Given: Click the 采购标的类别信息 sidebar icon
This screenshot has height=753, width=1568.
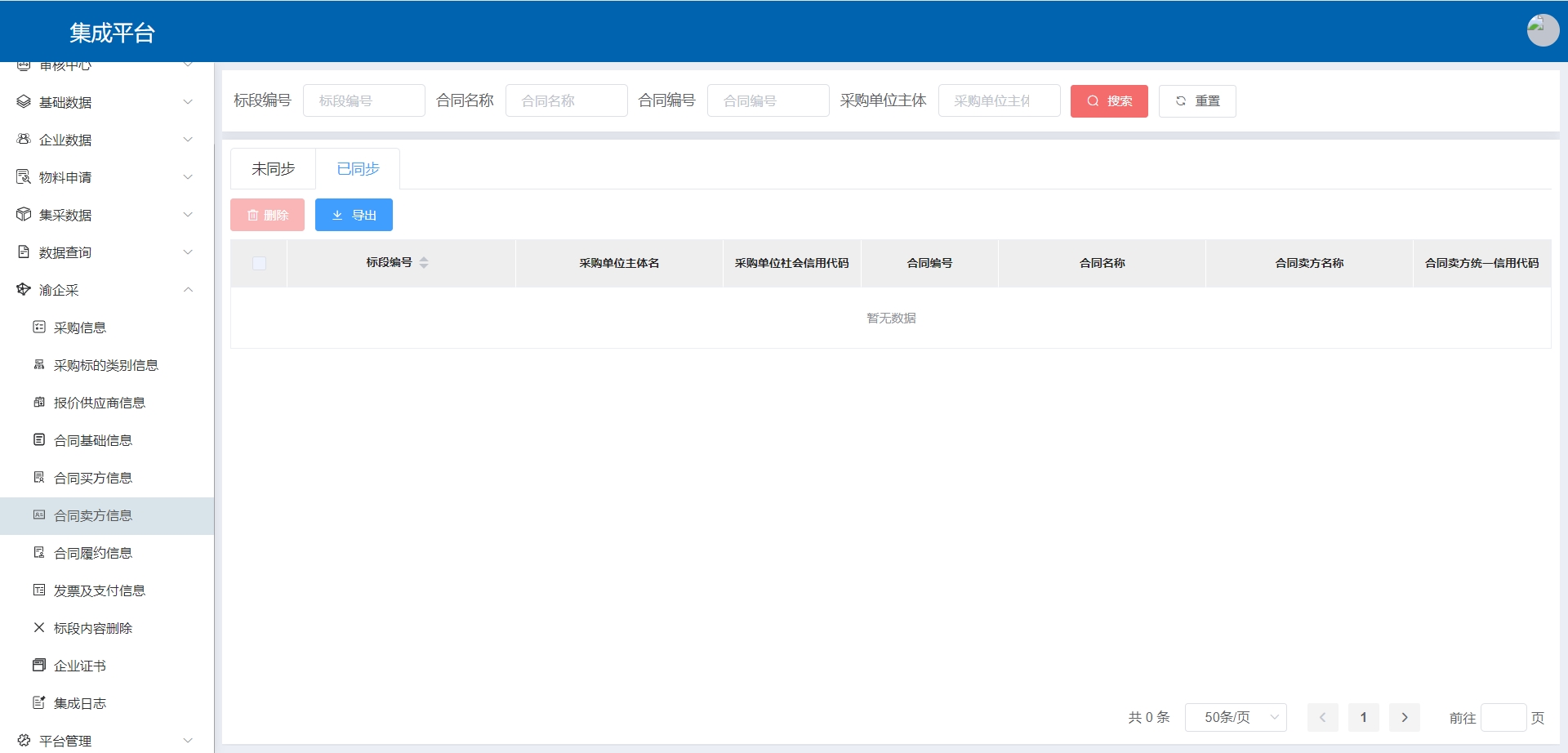Looking at the screenshot, I should click(39, 365).
